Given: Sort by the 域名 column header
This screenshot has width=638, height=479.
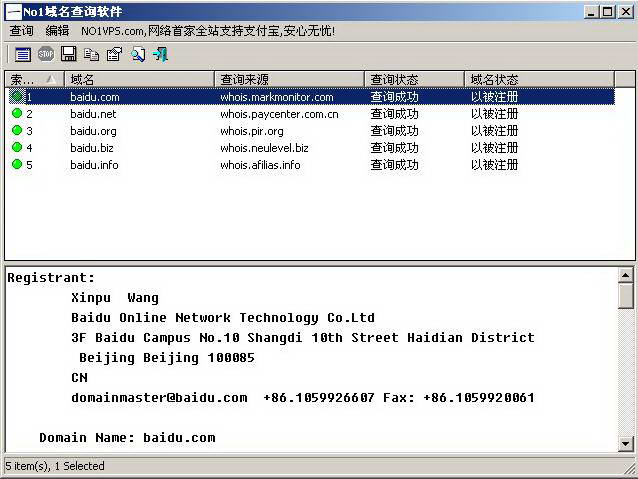Looking at the screenshot, I should coord(139,79).
